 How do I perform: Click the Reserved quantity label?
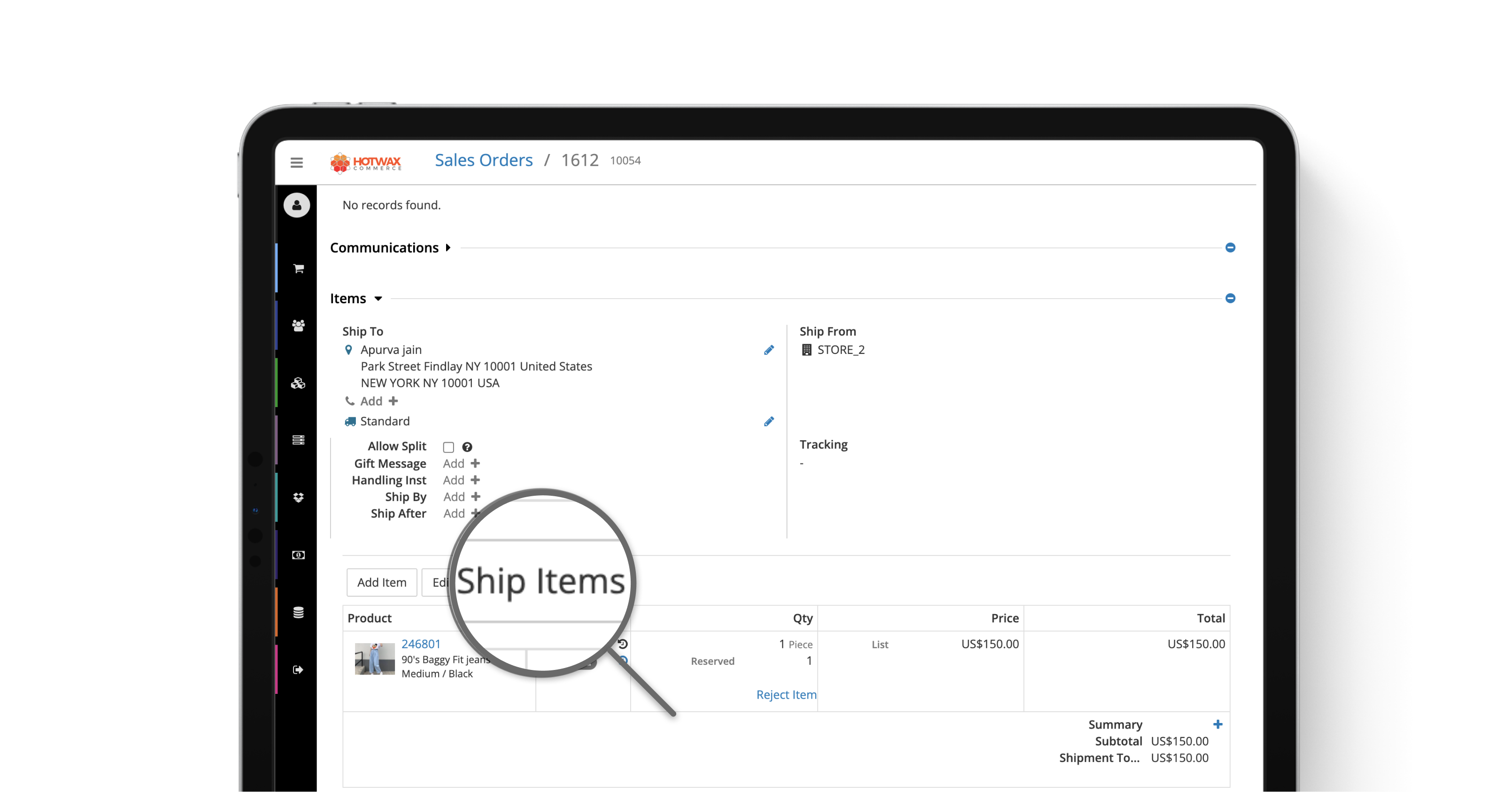(x=713, y=661)
